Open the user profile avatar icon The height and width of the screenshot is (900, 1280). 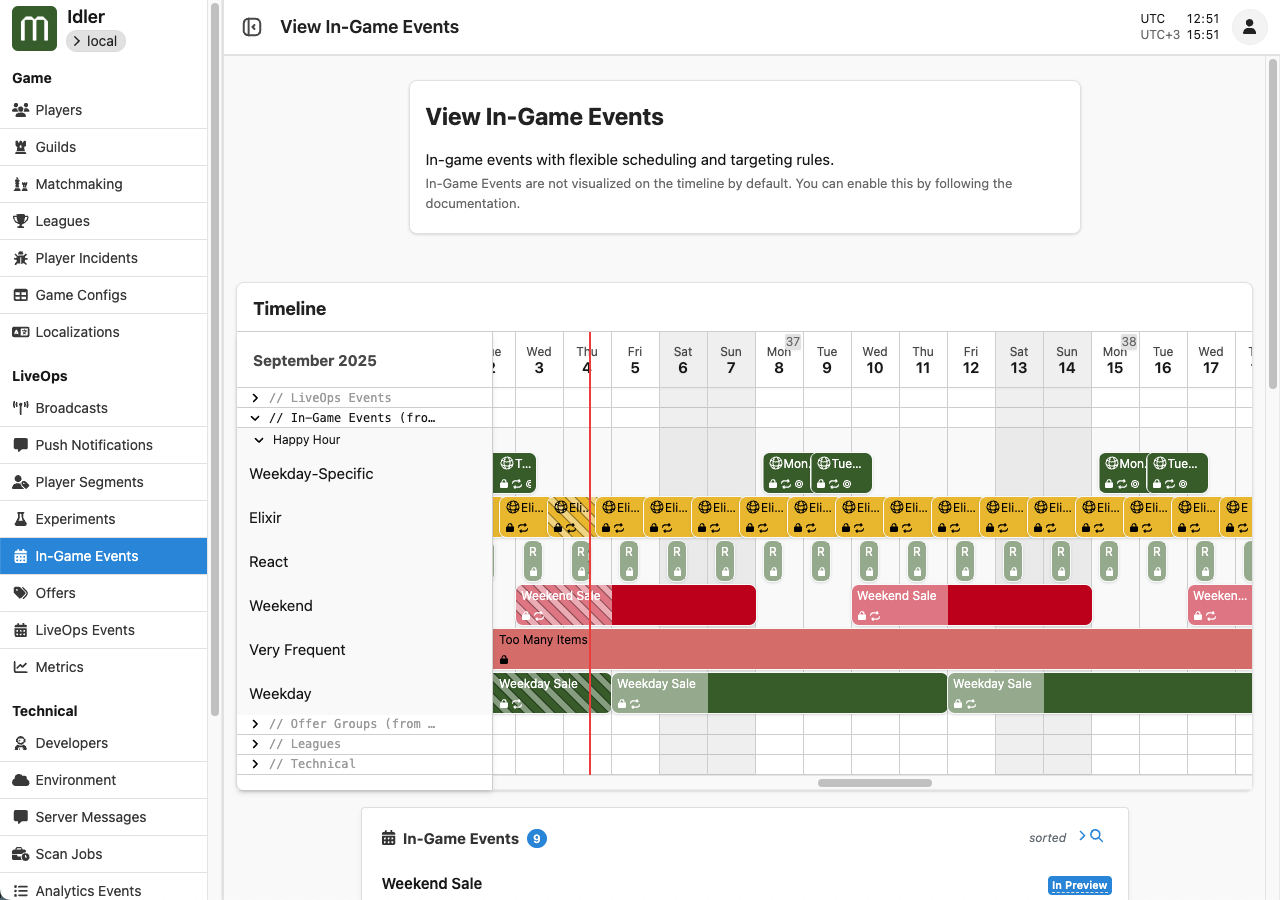1249,28
